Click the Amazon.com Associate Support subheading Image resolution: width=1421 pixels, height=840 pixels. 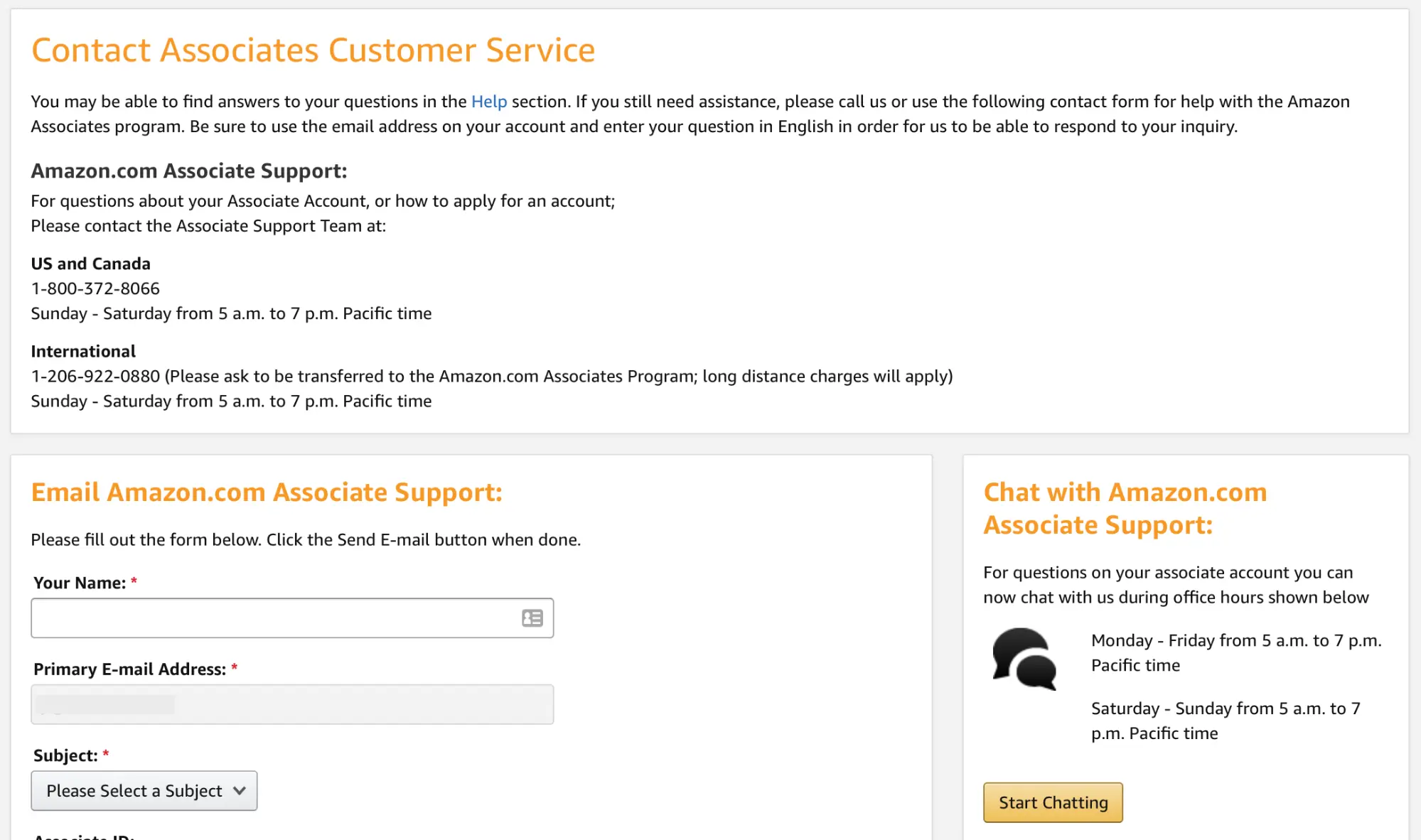click(188, 171)
